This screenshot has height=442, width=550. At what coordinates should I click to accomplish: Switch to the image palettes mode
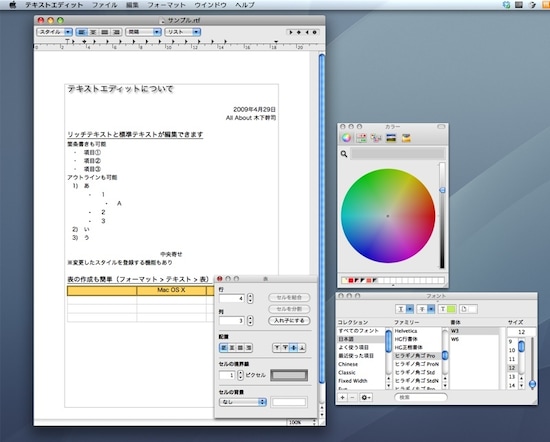(391, 138)
